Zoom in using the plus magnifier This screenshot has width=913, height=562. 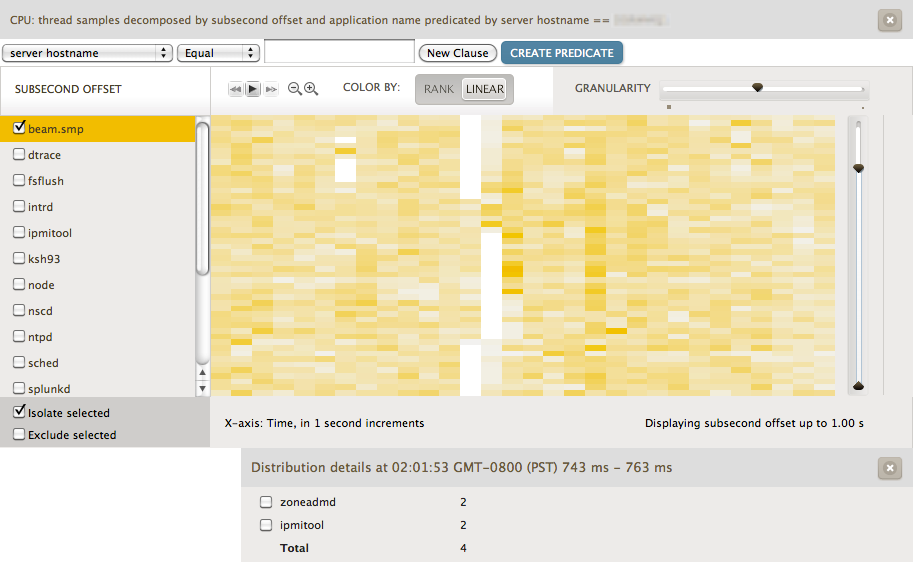point(311,89)
